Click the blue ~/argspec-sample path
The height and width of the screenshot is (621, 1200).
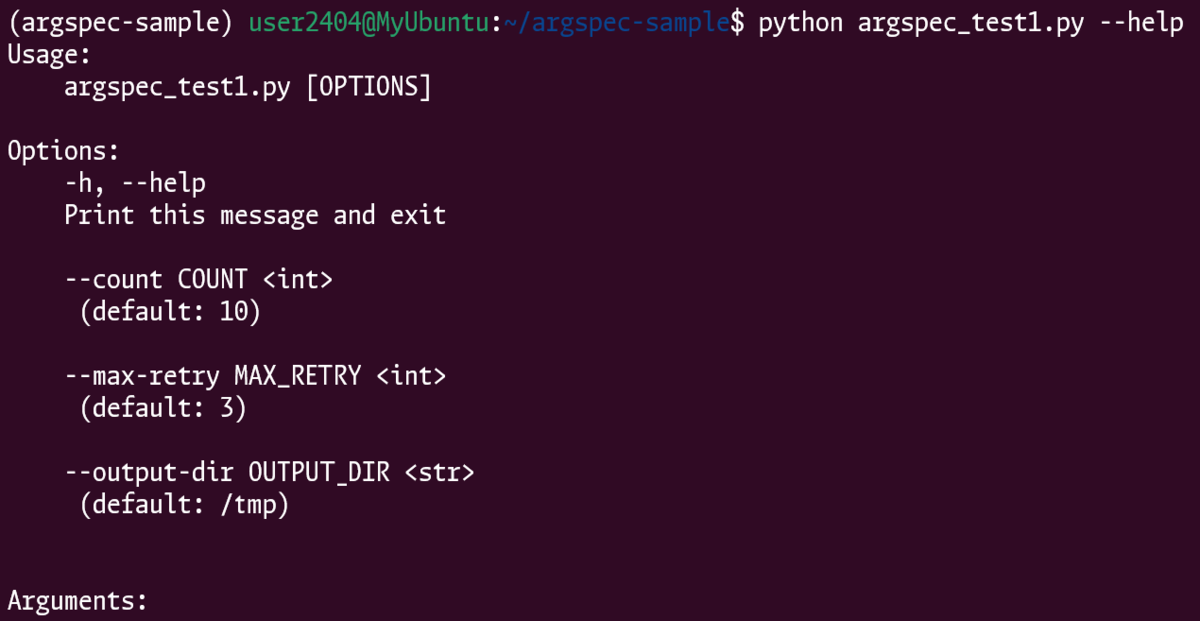616,23
